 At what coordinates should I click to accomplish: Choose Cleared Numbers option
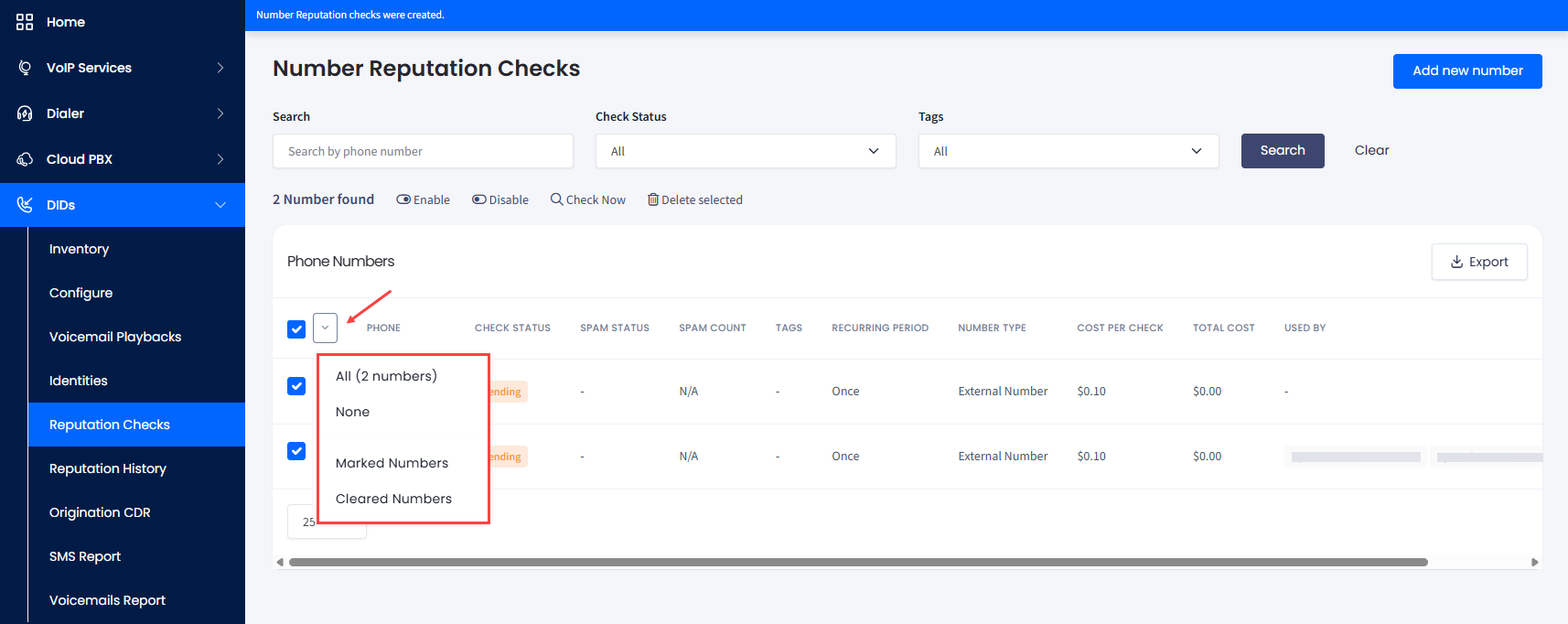393,499
